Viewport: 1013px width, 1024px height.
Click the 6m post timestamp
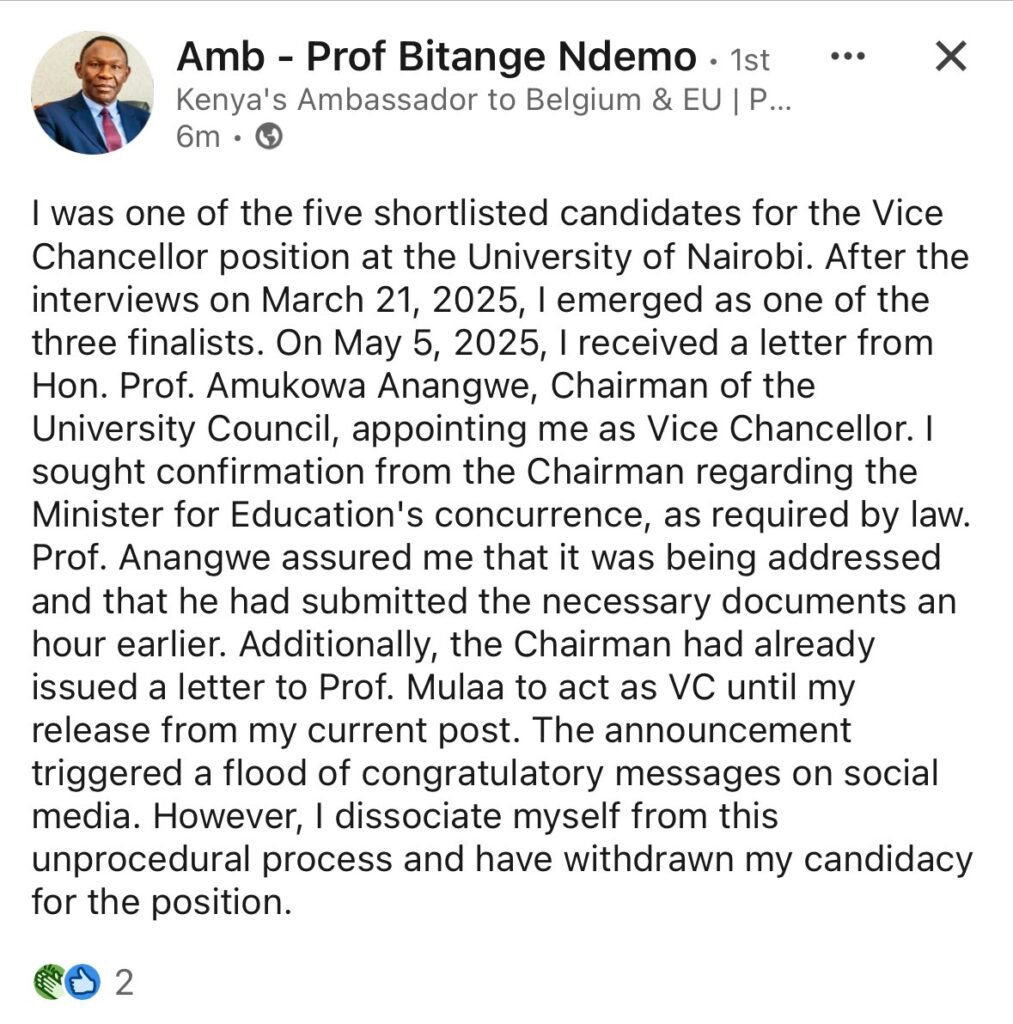coord(198,137)
